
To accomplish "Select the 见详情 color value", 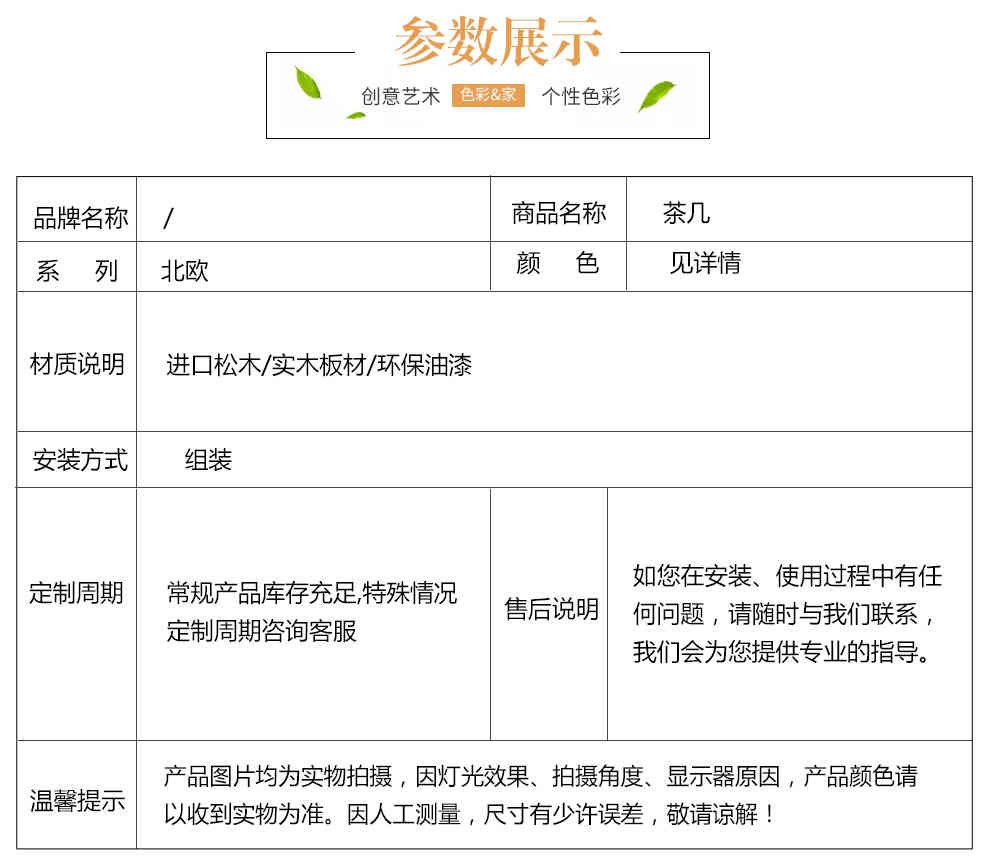I will point(705,263).
